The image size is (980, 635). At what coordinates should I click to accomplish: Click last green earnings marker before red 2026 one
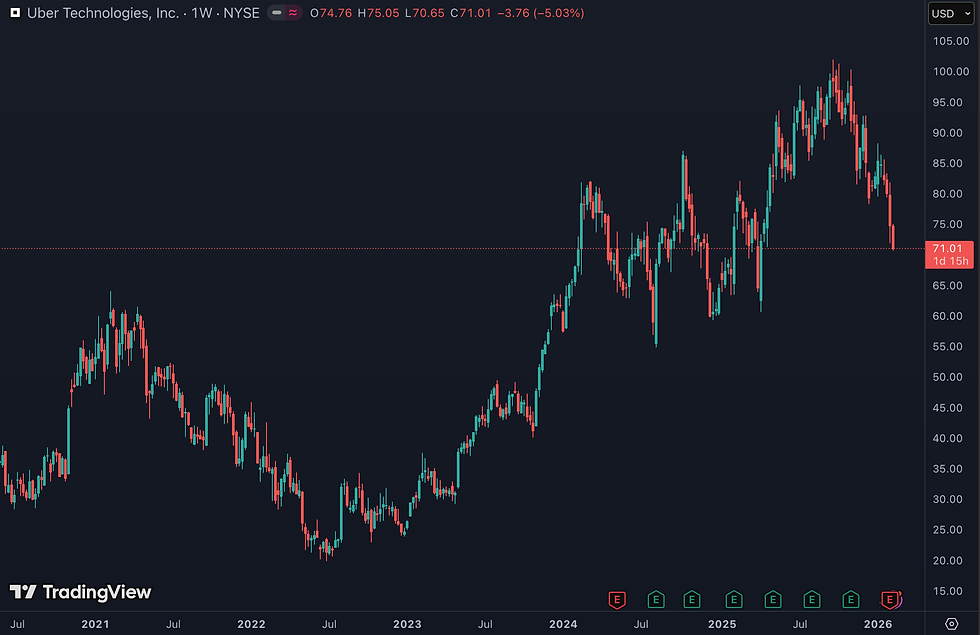(851, 600)
